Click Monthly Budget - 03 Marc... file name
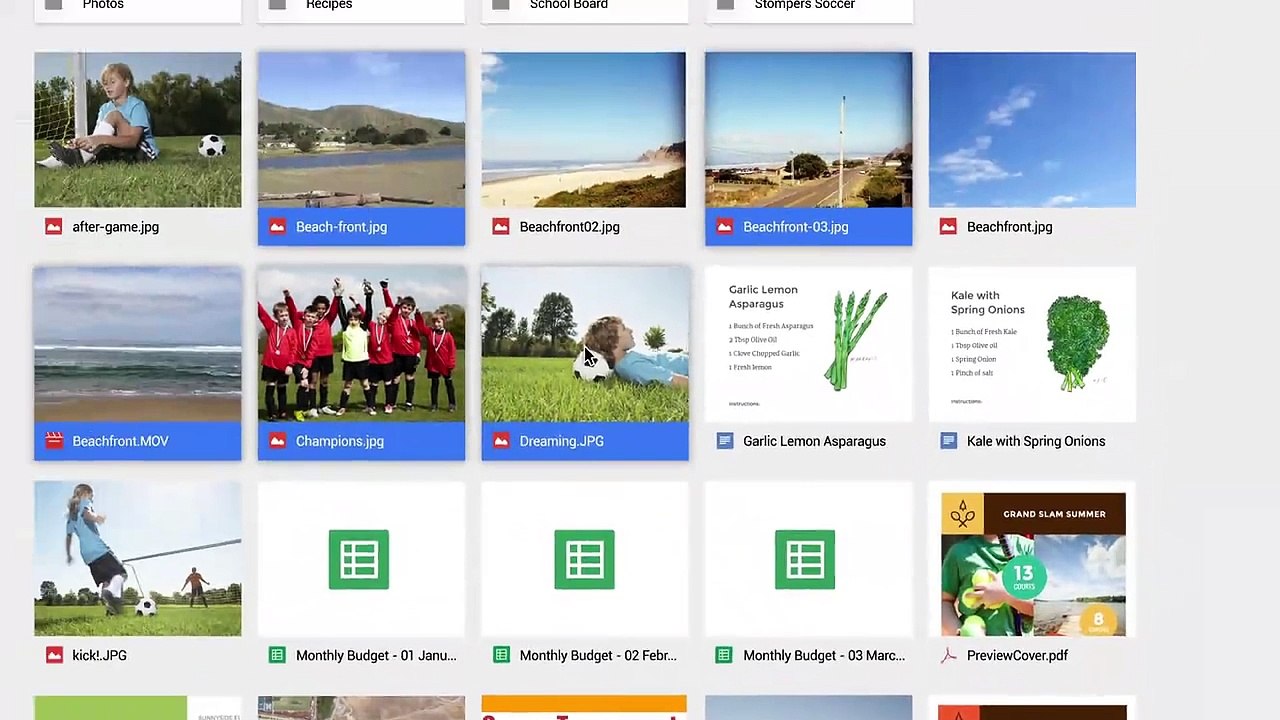 point(824,655)
